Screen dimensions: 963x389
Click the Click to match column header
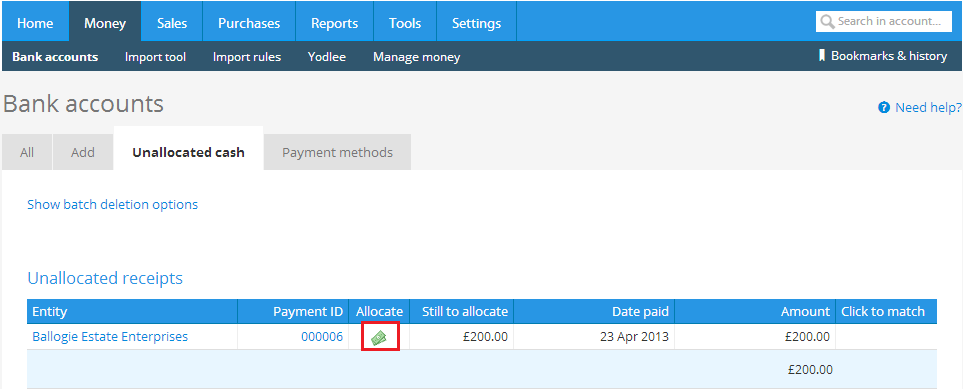(886, 312)
